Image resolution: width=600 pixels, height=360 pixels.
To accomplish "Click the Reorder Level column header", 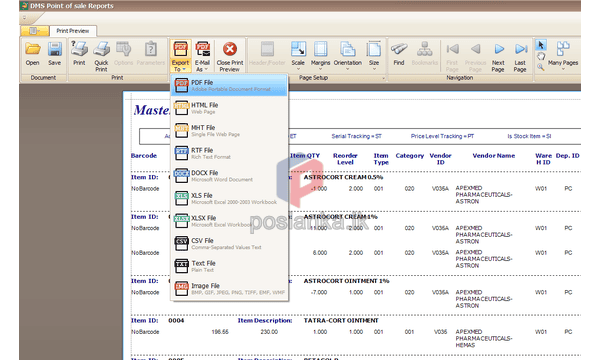I will (x=345, y=159).
